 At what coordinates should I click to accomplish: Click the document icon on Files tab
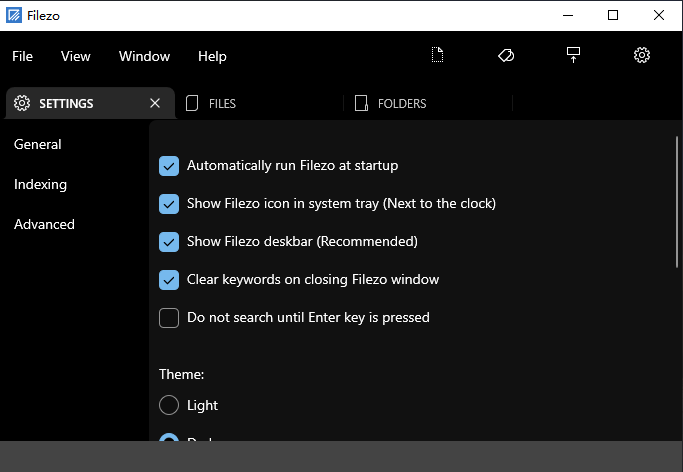(x=193, y=103)
